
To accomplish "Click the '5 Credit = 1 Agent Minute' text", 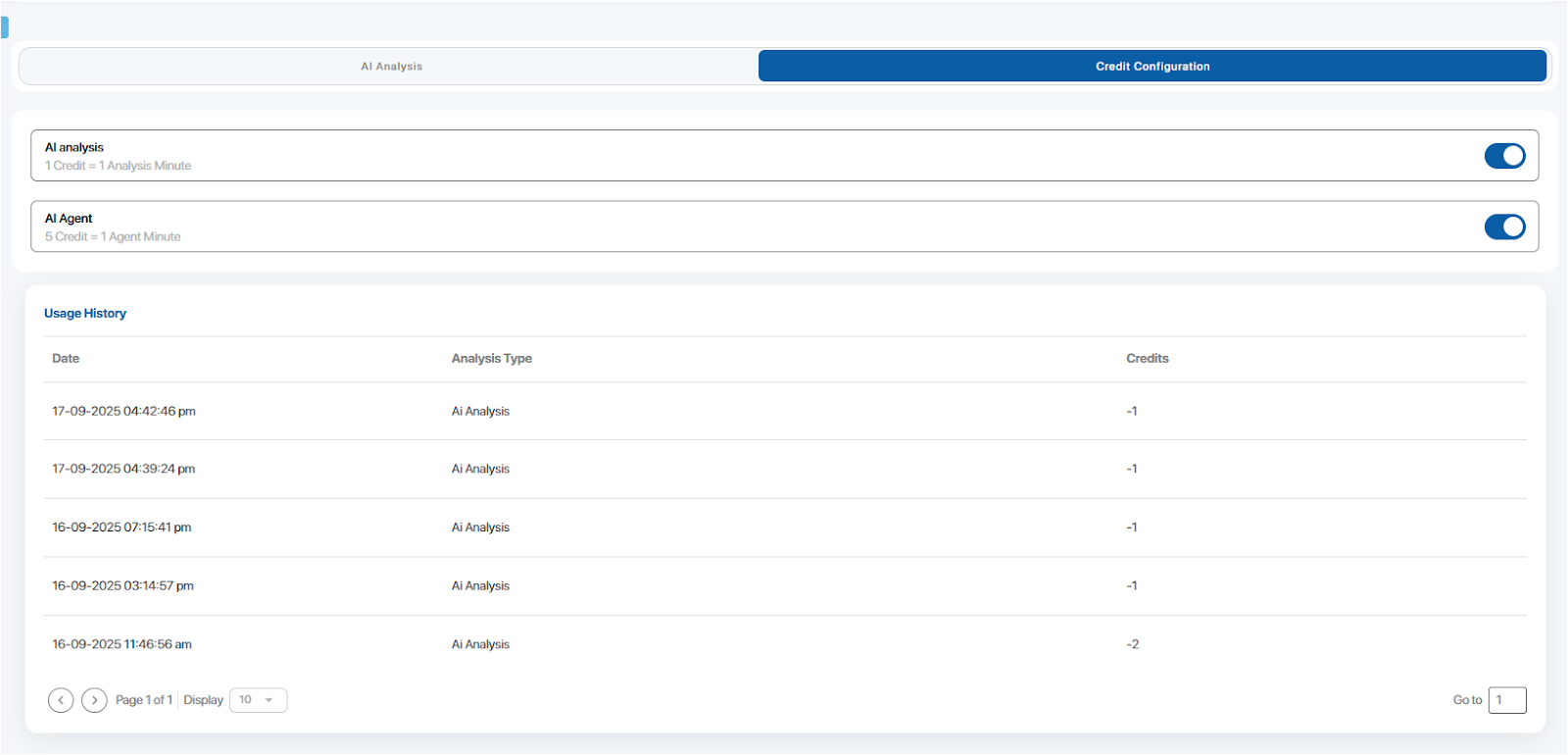I will coord(113,237).
